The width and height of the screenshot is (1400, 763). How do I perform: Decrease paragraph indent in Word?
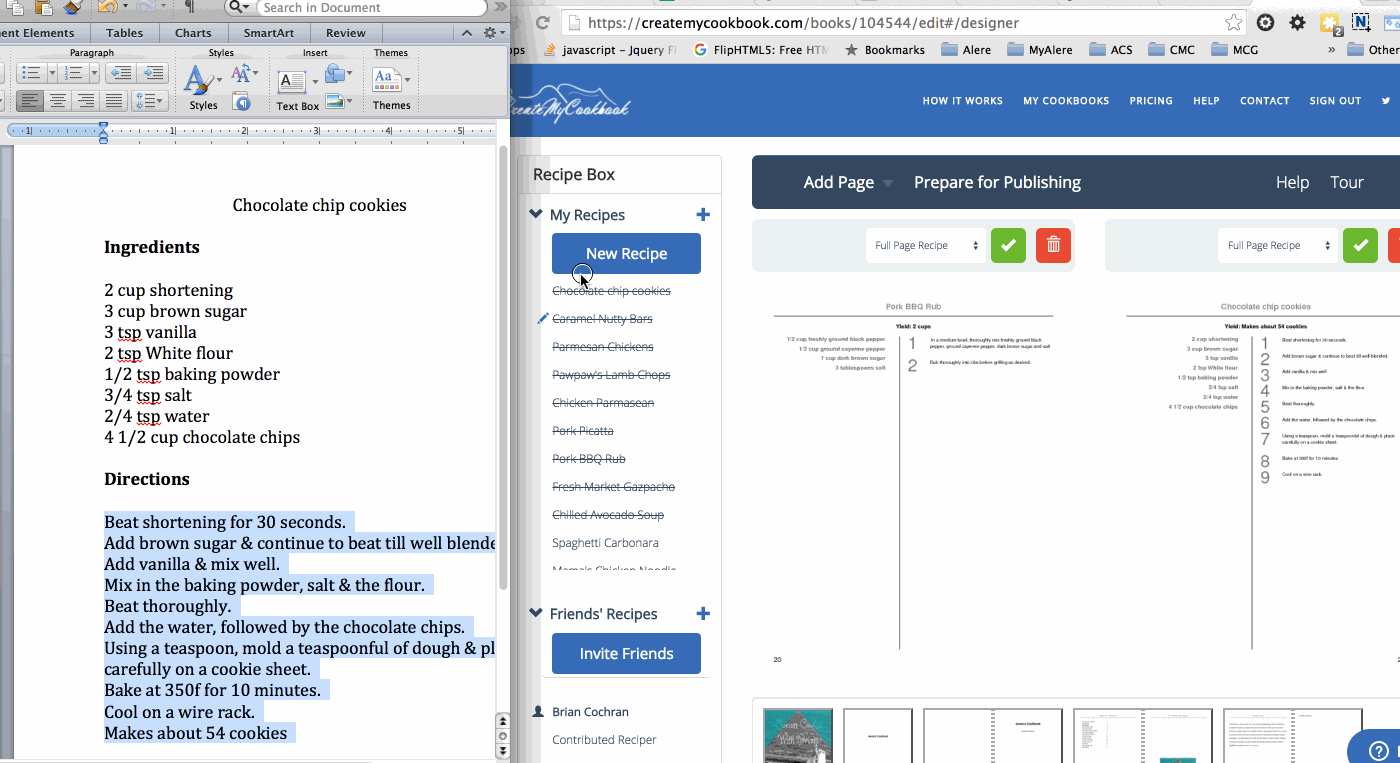click(x=121, y=73)
